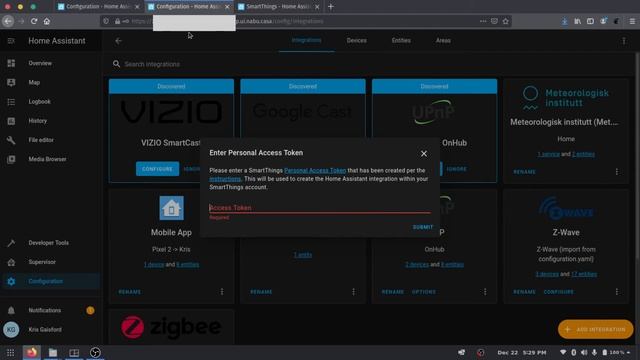This screenshot has width=640, height=360.
Task: Rename the Z-Wave integration
Action: click(524, 292)
